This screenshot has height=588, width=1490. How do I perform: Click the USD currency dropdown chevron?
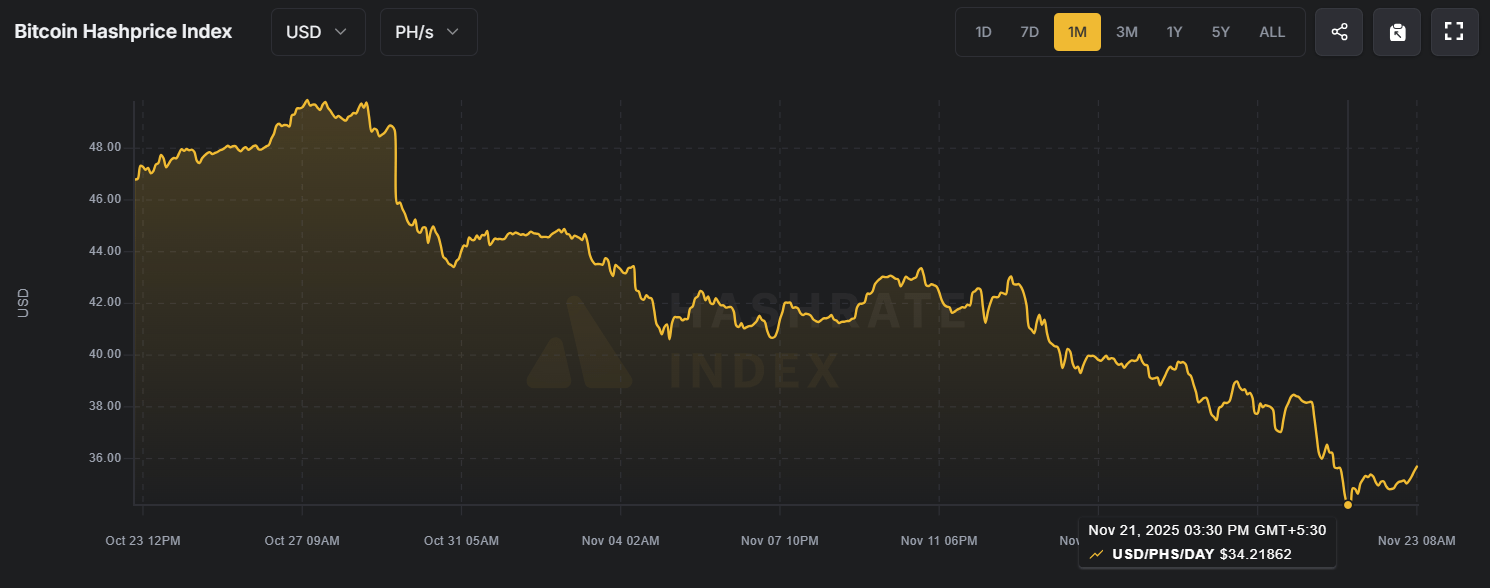point(341,32)
